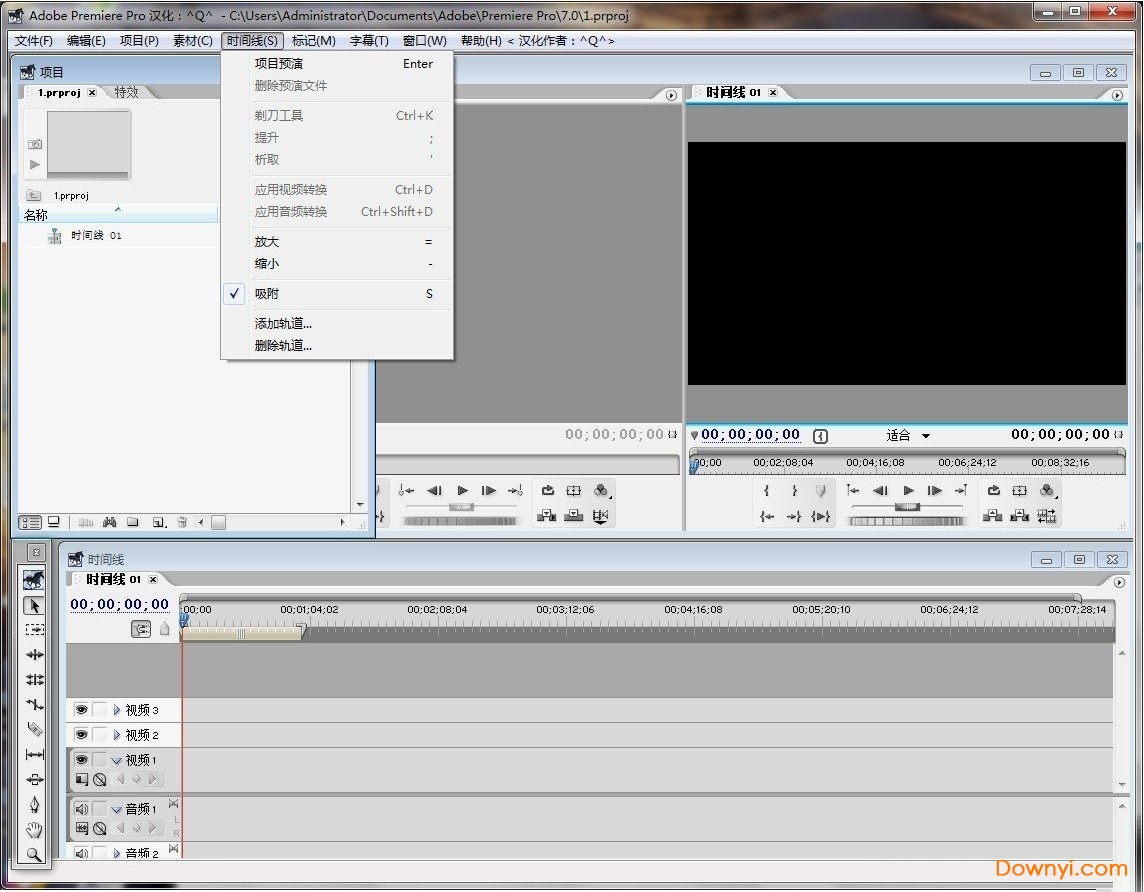
Task: Hide the 视频 3 track with eye icon
Action: pyautogui.click(x=81, y=710)
